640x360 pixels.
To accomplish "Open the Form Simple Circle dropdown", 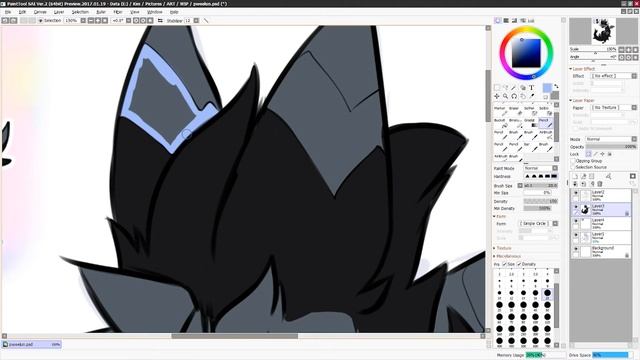I will tap(538, 224).
